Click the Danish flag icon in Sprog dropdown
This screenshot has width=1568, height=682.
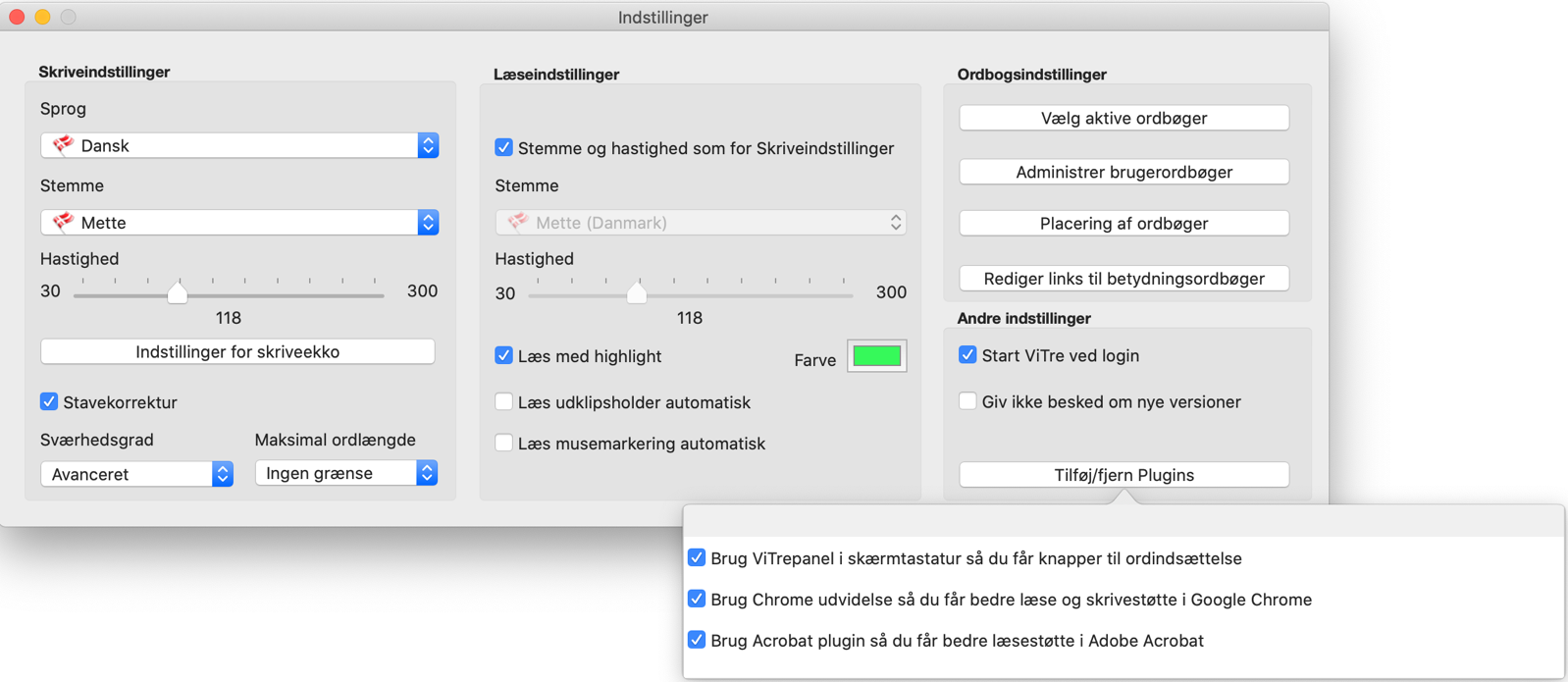pos(64,145)
